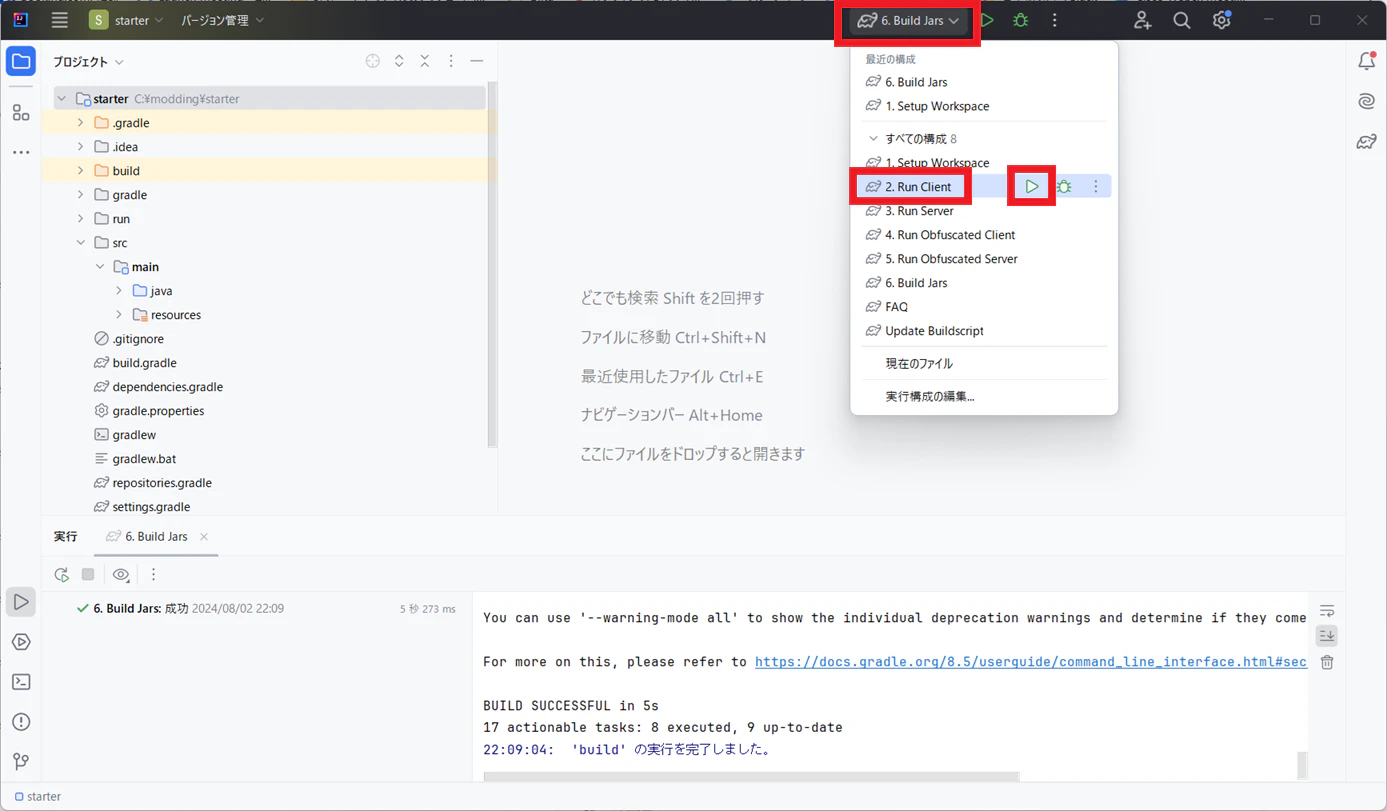Click the Search Everywhere magnifier icon
The width and height of the screenshot is (1387, 811).
1181,20
